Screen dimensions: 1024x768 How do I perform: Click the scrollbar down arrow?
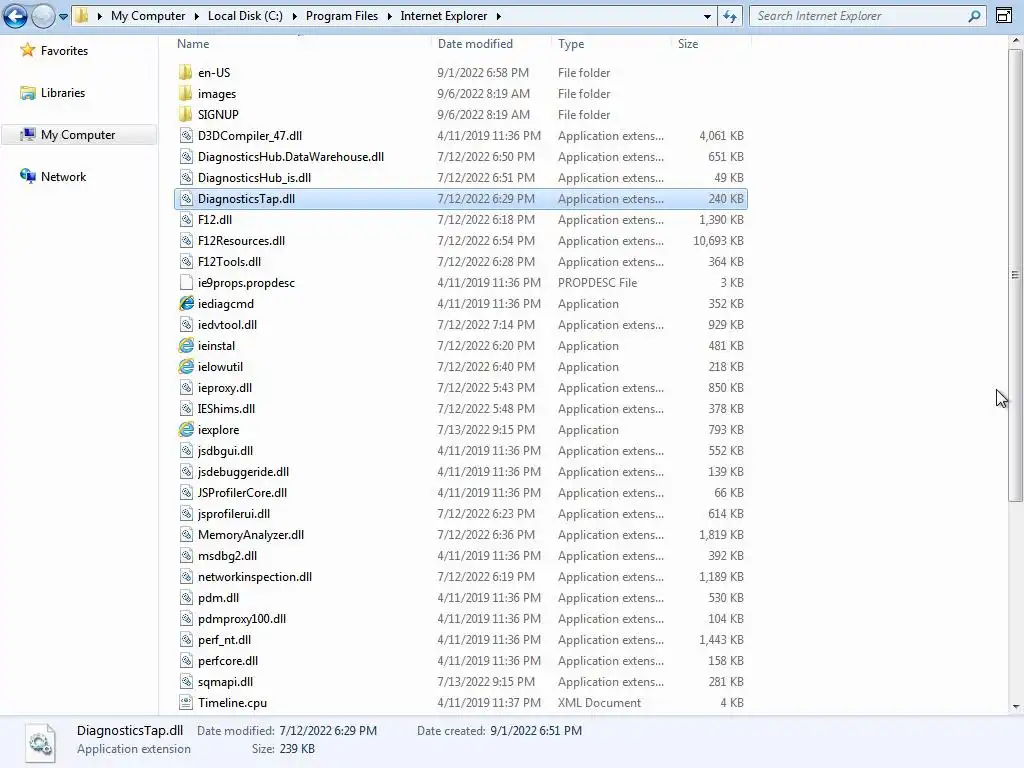[1015, 707]
